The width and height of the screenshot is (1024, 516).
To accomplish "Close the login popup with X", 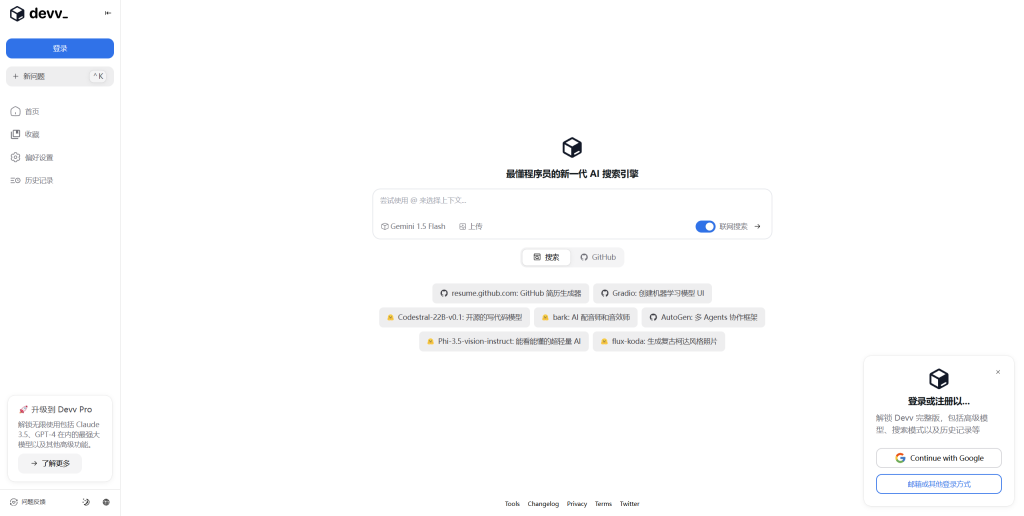I will pyautogui.click(x=998, y=372).
